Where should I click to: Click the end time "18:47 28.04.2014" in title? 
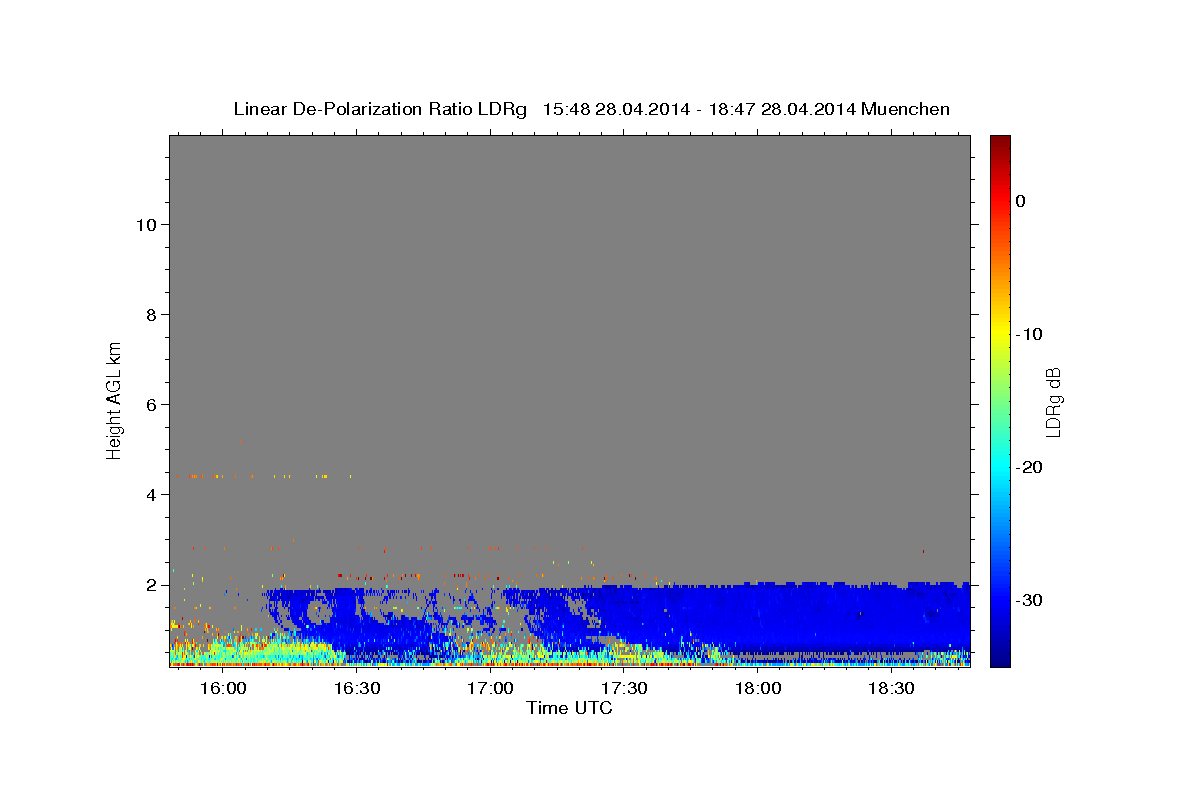coord(781,109)
